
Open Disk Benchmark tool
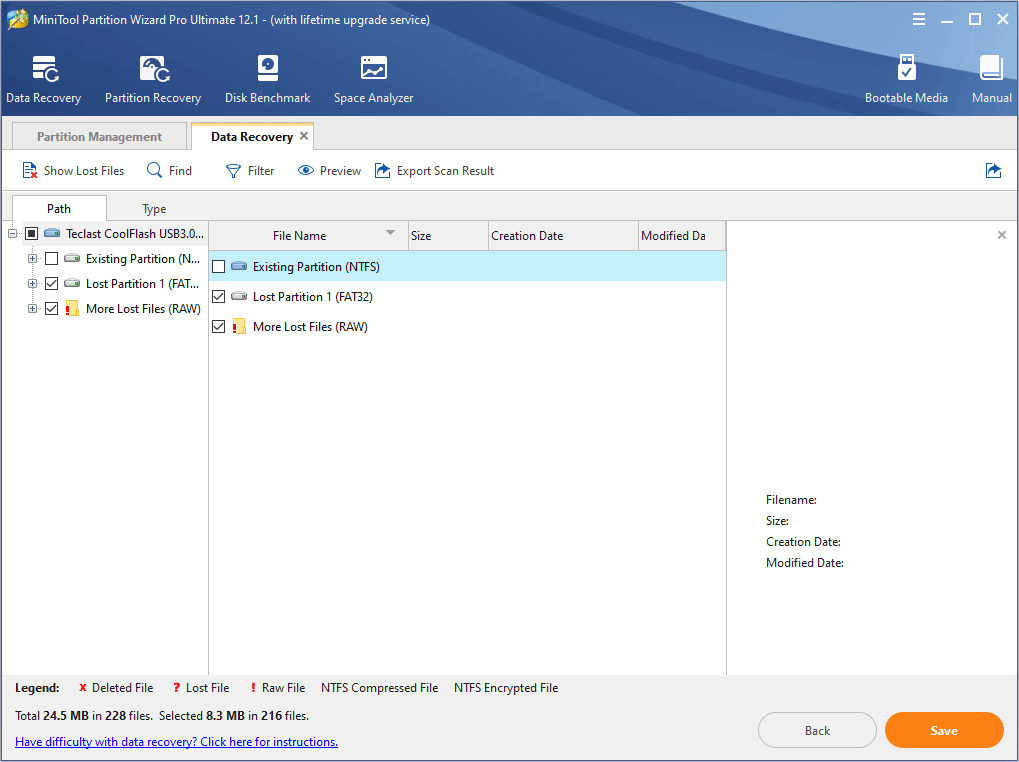(267, 79)
